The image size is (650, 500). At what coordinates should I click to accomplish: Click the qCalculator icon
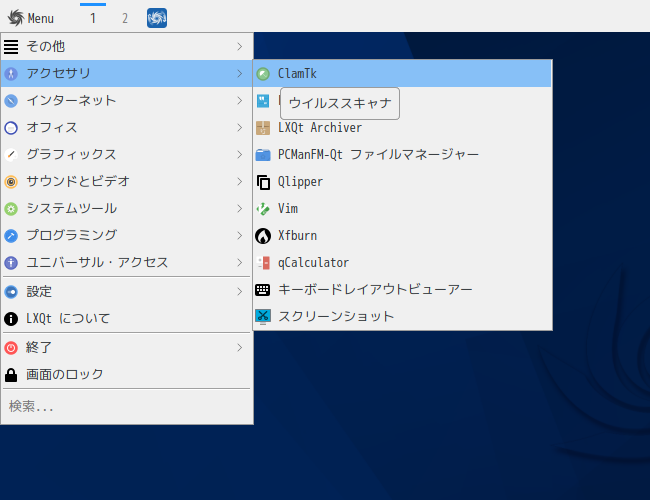click(263, 262)
